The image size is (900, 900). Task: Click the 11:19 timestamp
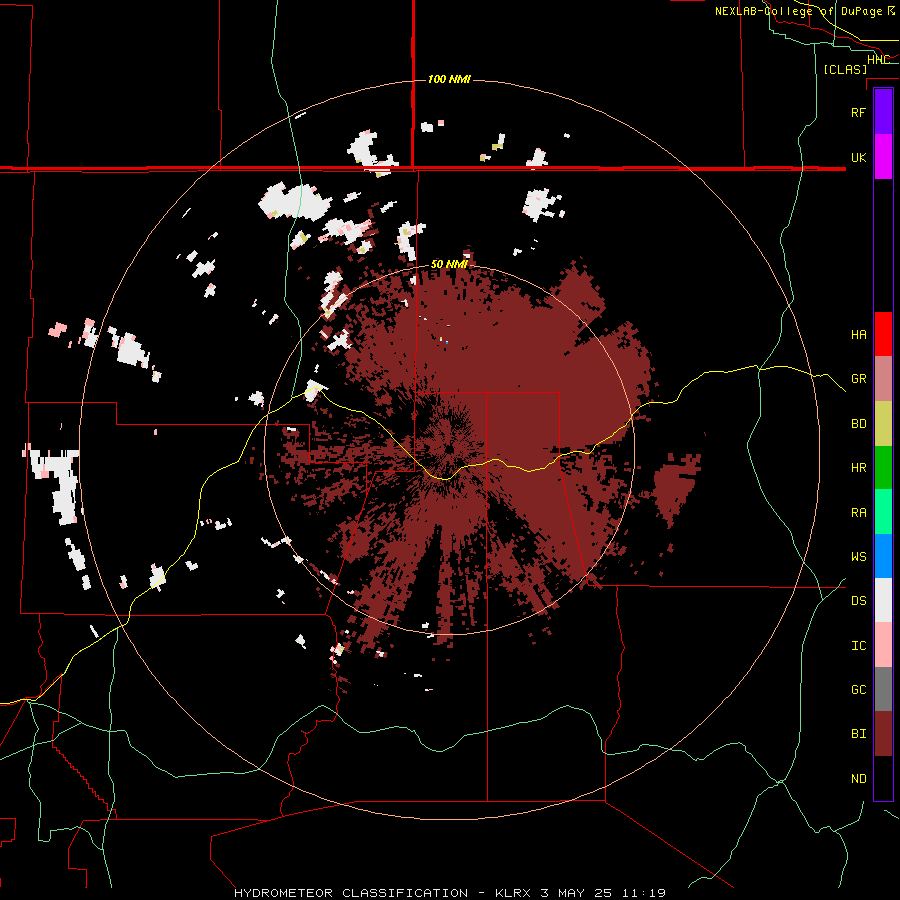(x=646, y=893)
